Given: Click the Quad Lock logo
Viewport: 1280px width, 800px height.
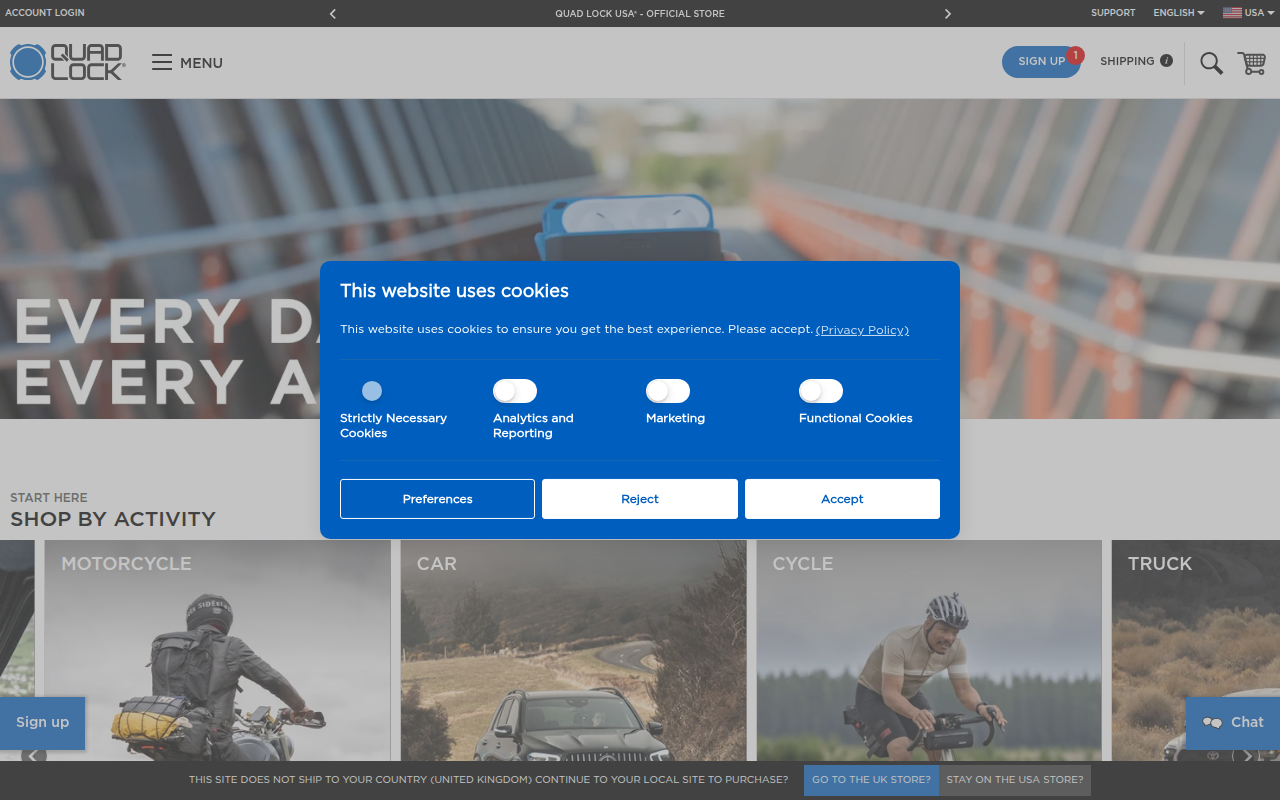Looking at the screenshot, I should click(x=67, y=62).
